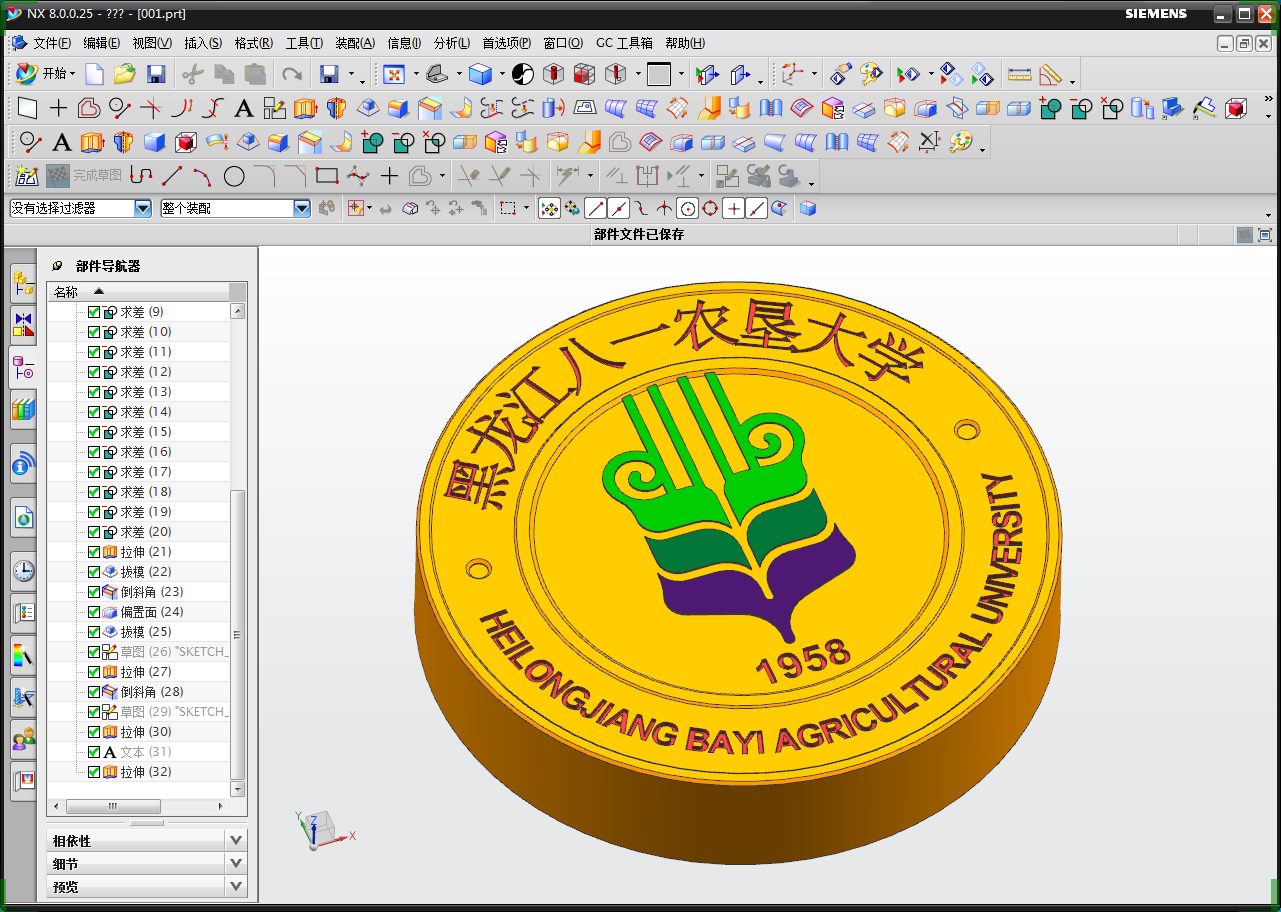Screen dimensions: 1281x912
Task: Open the Constraint Navigator sidebar tab
Action: (x=23, y=325)
